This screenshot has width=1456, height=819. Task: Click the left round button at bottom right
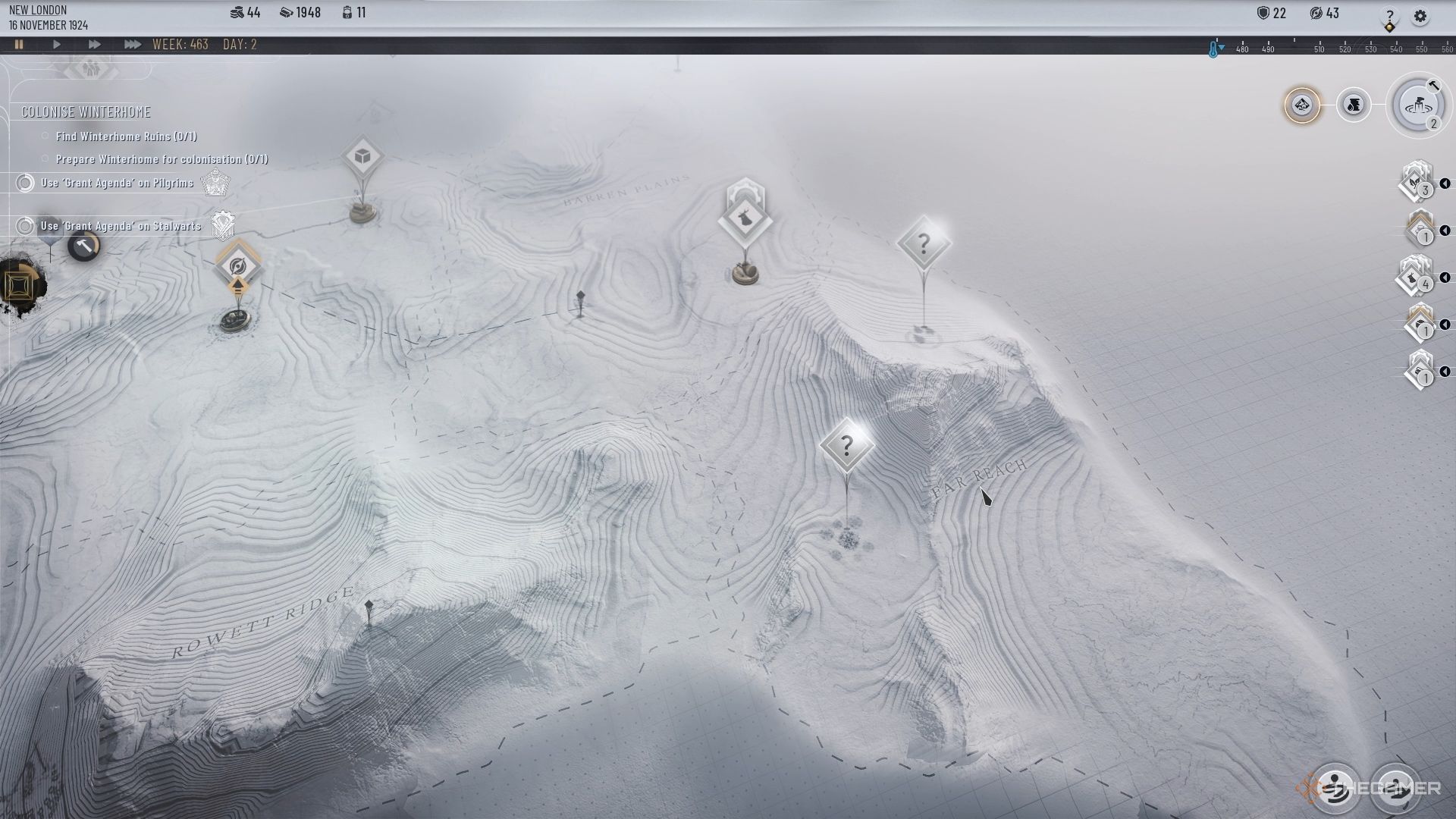point(1335,788)
